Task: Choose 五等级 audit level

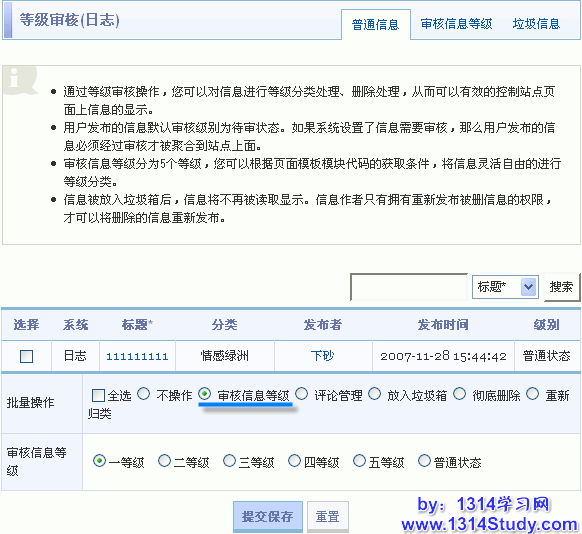Action: pos(359,461)
